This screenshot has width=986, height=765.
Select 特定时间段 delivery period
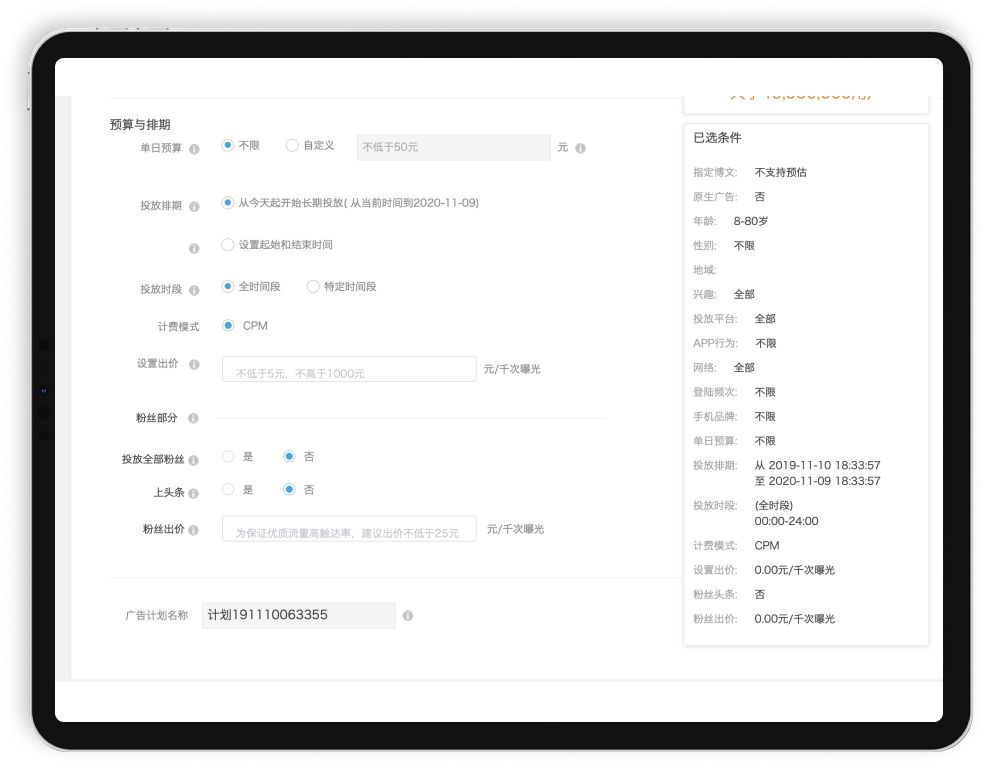[313, 287]
